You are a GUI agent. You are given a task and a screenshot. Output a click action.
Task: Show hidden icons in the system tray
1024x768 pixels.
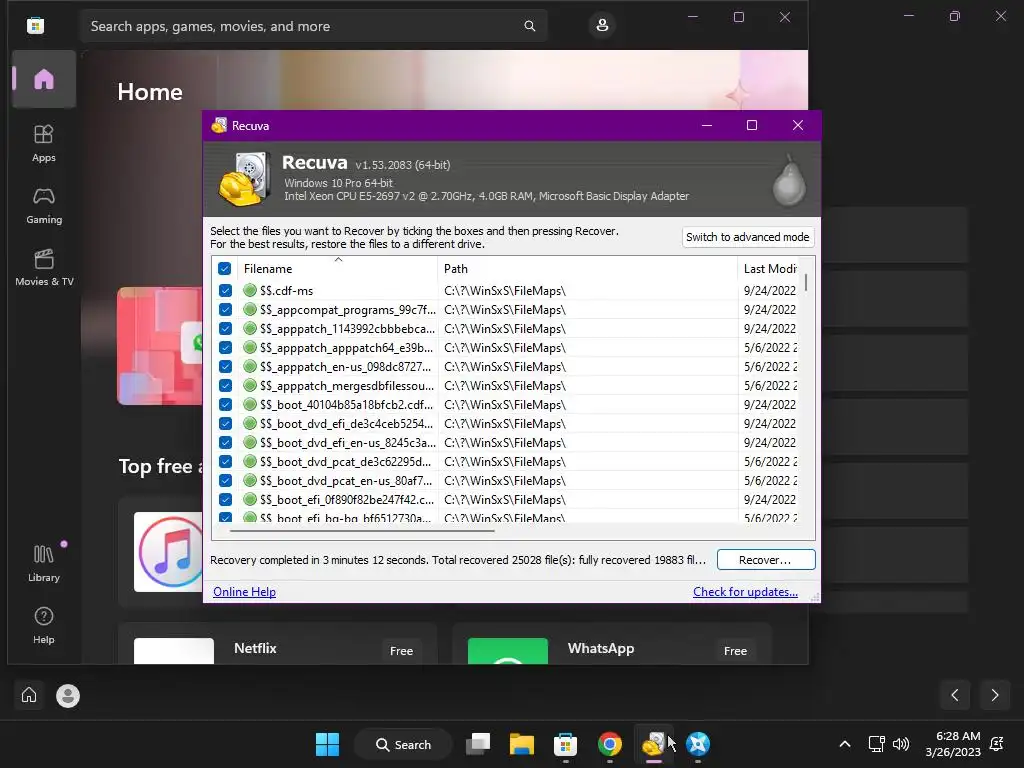(x=844, y=744)
